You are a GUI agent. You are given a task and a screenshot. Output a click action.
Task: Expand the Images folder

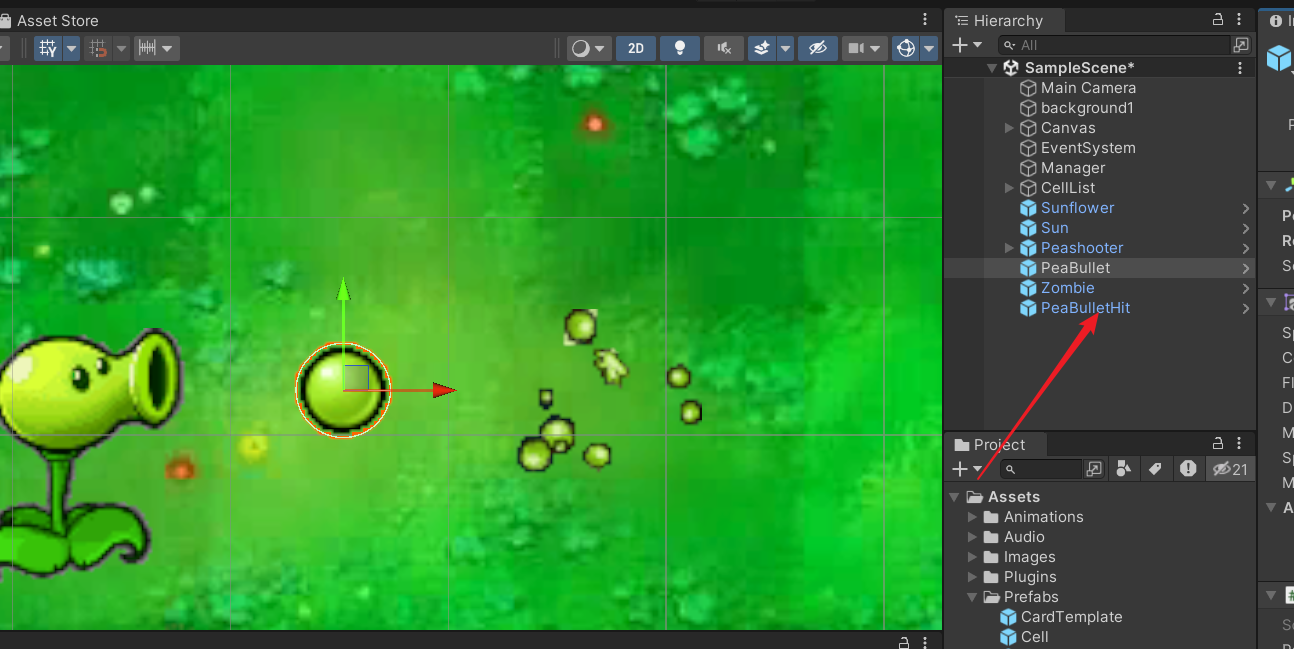pyautogui.click(x=973, y=557)
